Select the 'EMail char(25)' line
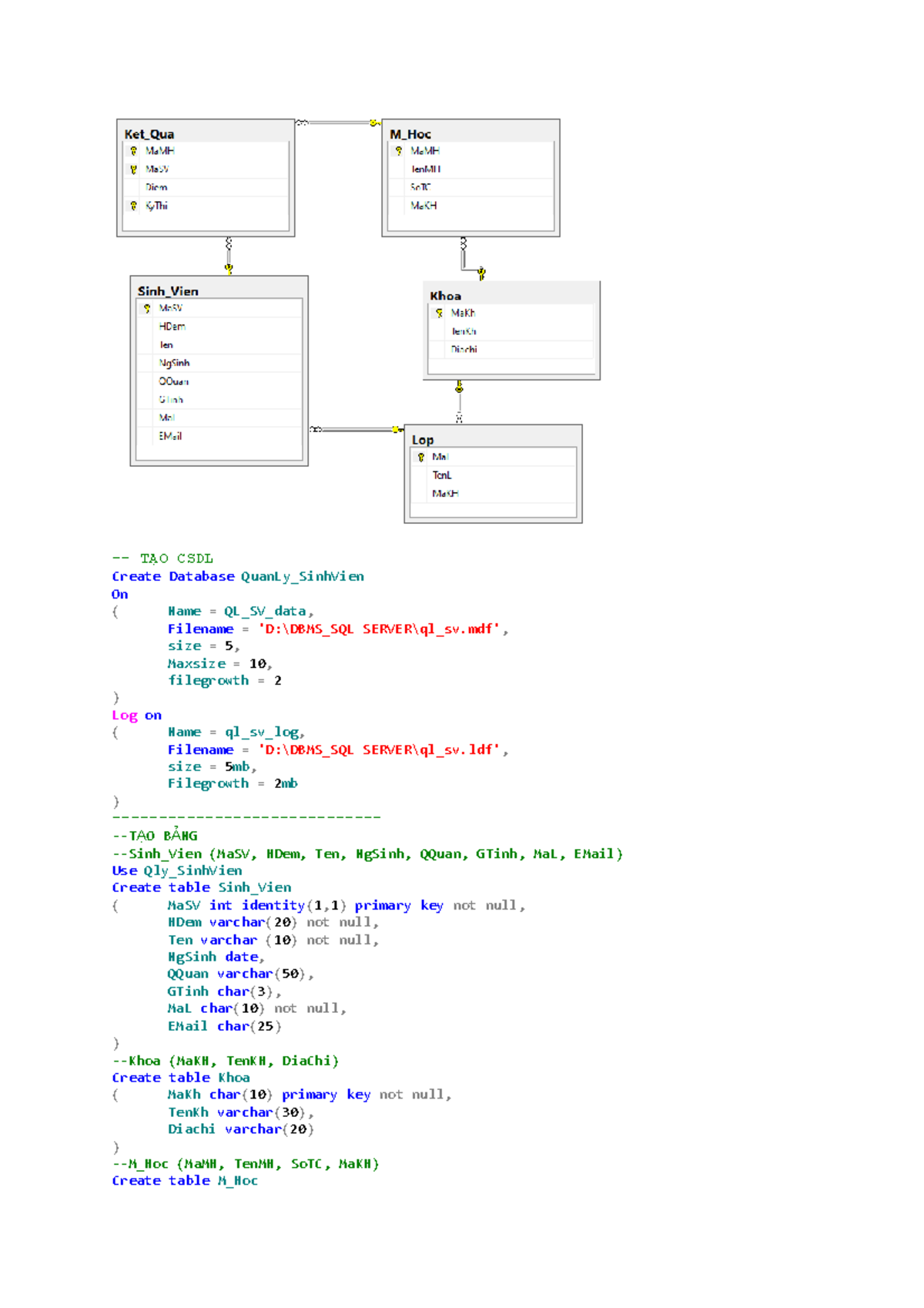924x1308 pixels. click(x=224, y=1026)
